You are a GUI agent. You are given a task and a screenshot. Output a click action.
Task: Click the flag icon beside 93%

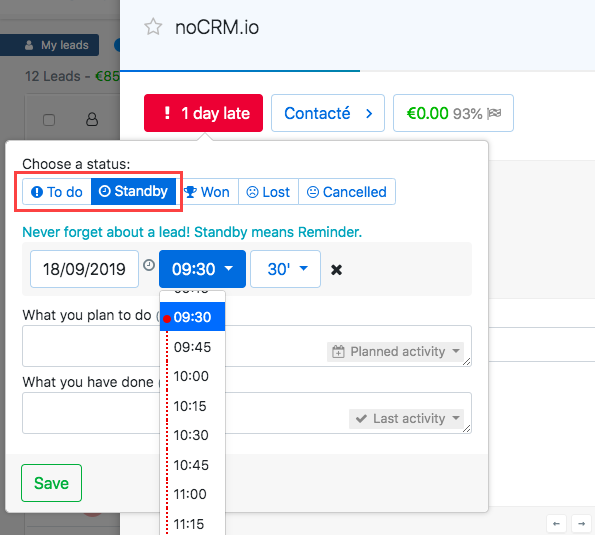coord(494,113)
